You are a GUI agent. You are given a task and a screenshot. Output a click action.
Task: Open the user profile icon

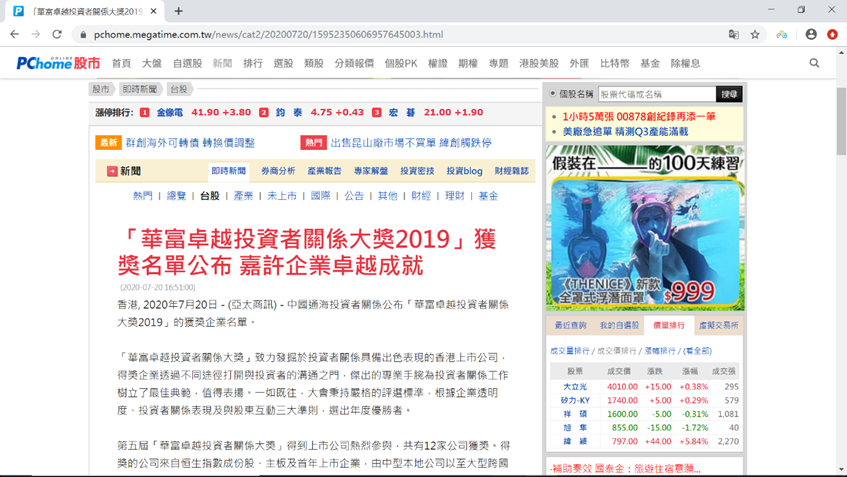coord(811,34)
